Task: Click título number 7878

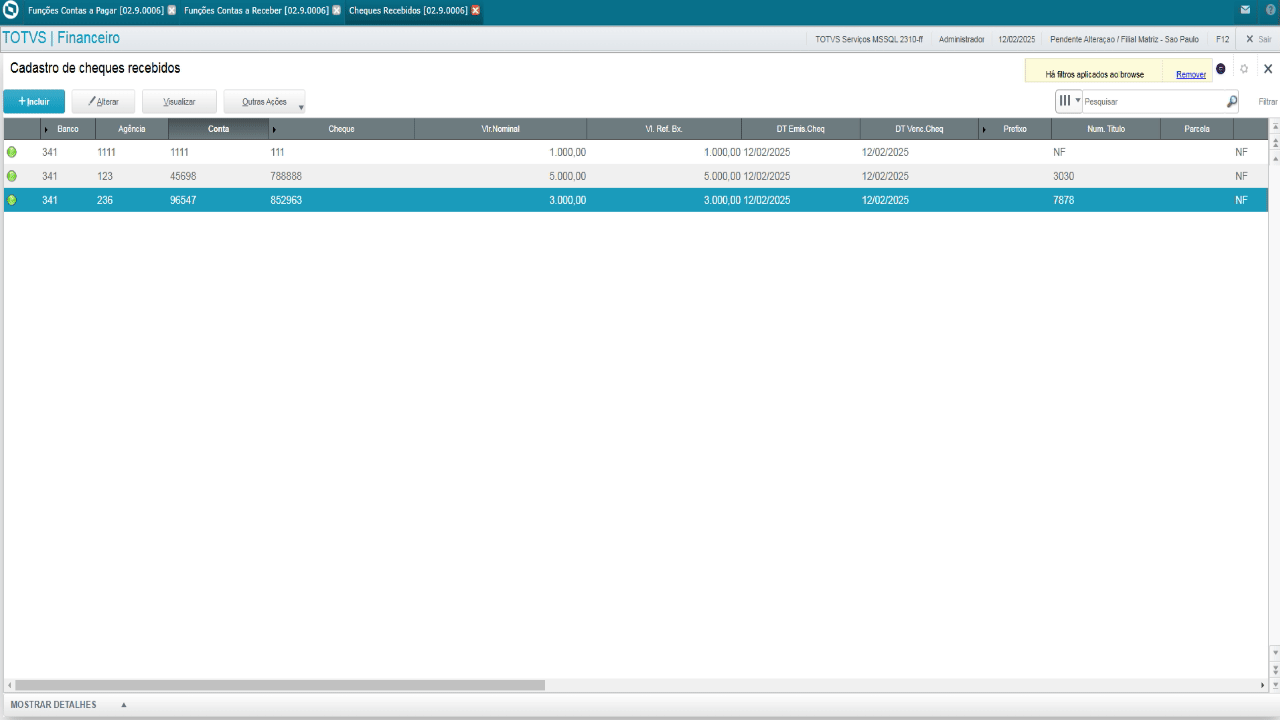Action: click(1063, 200)
